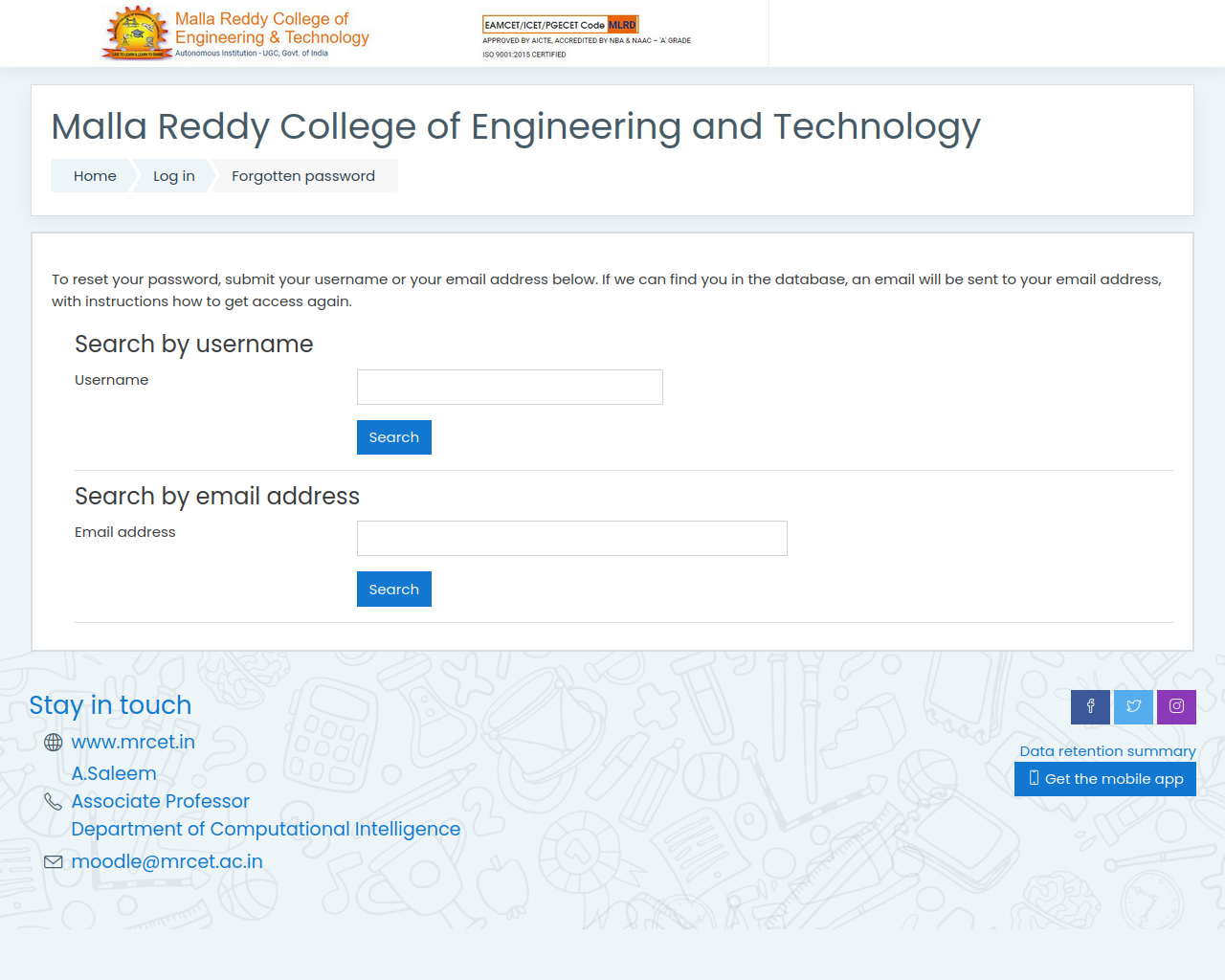Click the Get the mobile app button

pos(1105,779)
